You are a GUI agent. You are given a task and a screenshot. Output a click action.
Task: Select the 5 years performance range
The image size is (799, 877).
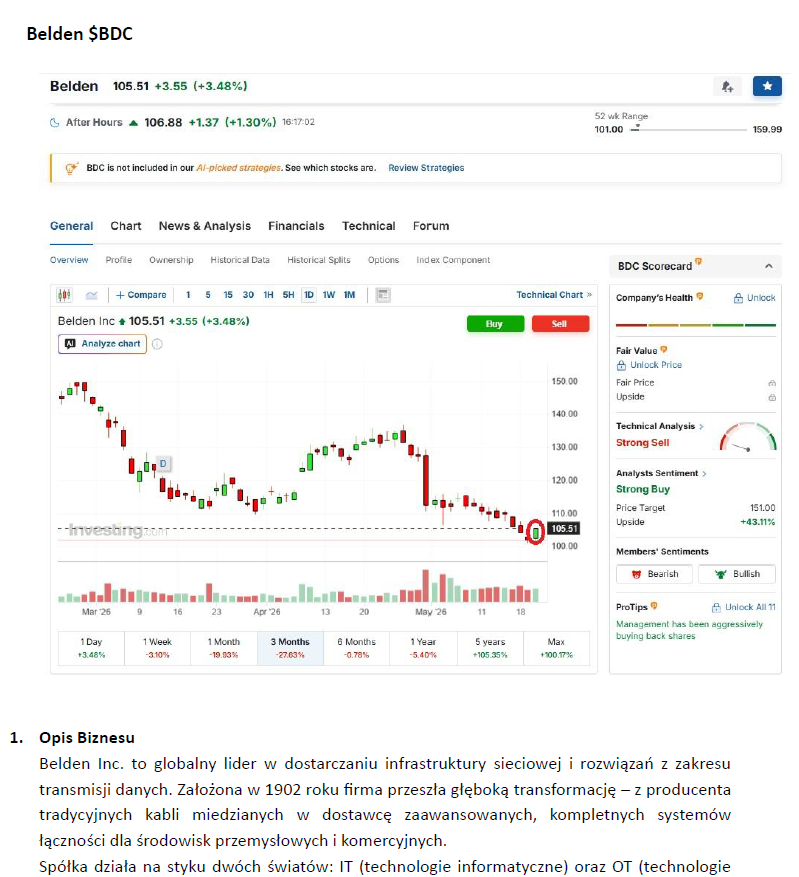[x=490, y=648]
